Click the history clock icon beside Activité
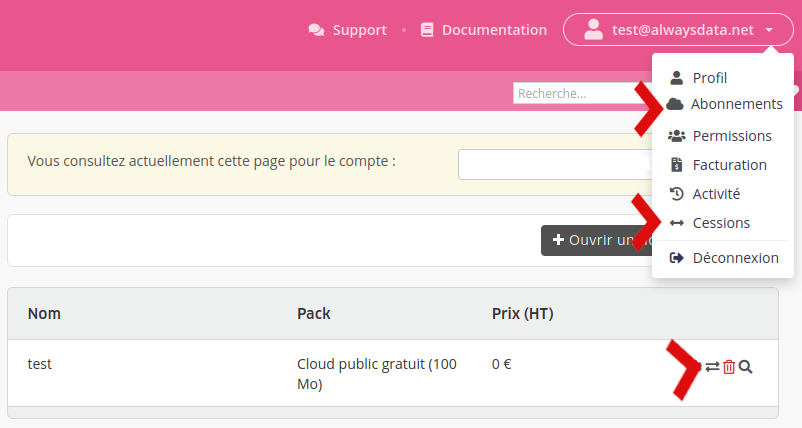Image resolution: width=802 pixels, height=428 pixels. click(677, 194)
